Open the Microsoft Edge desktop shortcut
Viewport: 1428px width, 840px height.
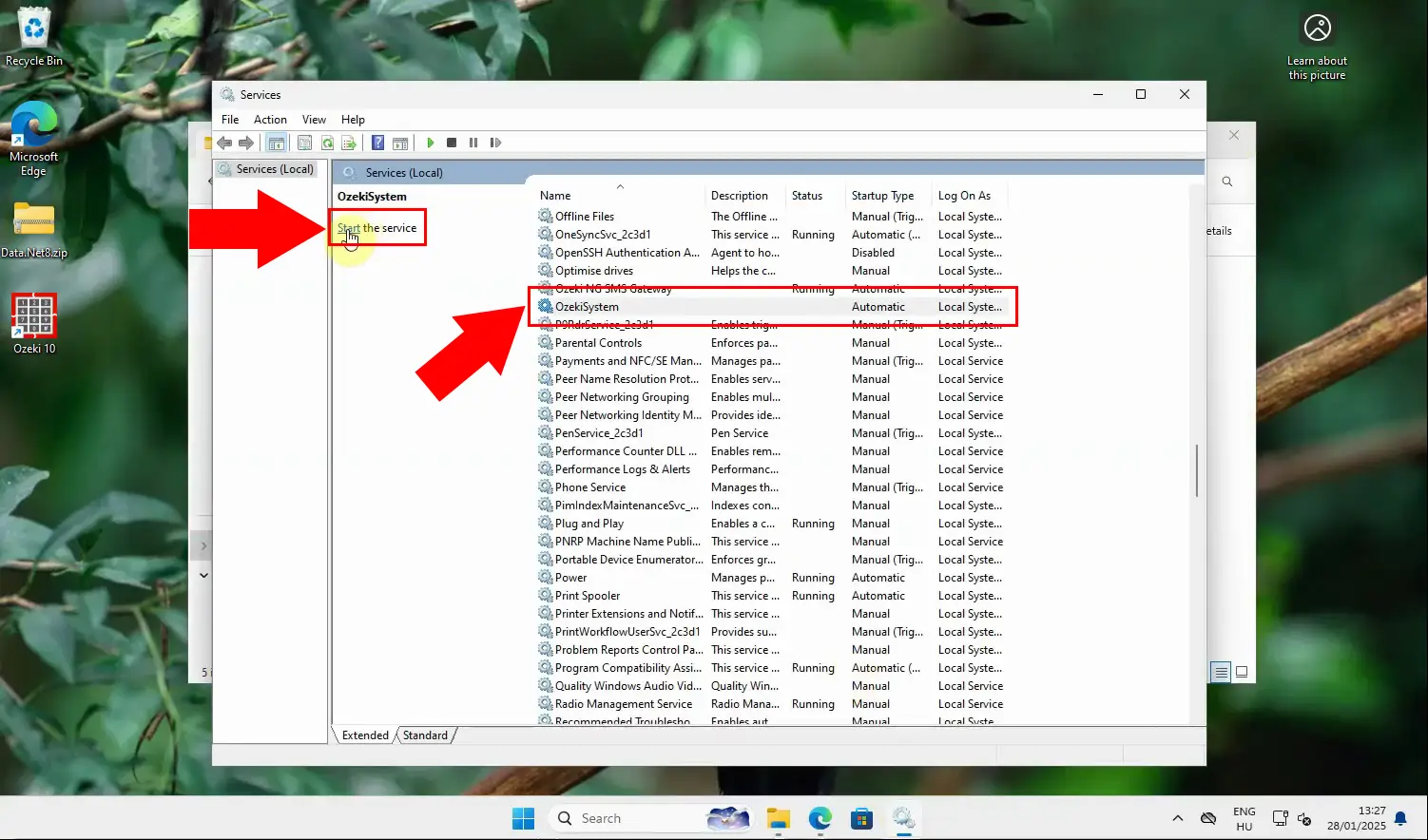[33, 139]
